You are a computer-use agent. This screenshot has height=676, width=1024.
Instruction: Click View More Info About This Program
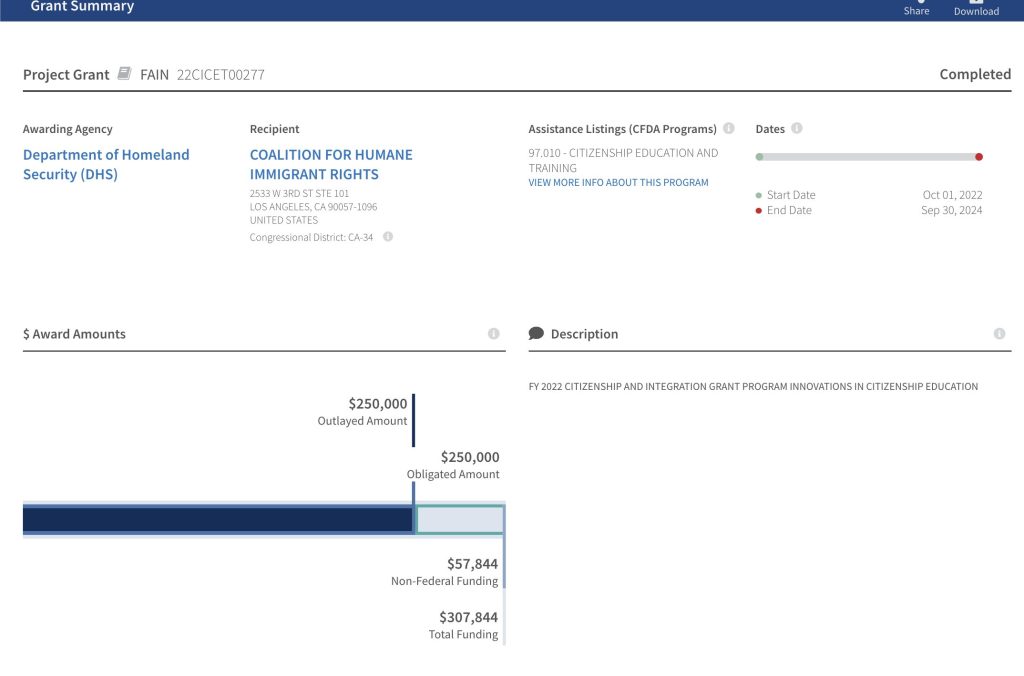(x=618, y=183)
